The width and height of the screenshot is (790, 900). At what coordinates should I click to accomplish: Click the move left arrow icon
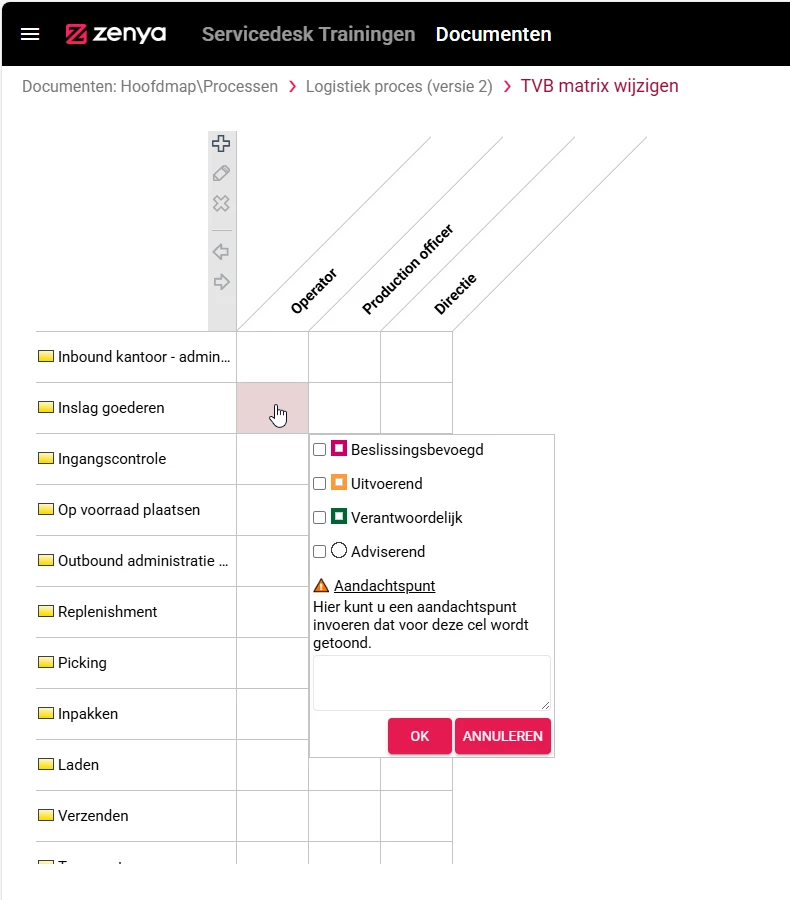point(221,251)
